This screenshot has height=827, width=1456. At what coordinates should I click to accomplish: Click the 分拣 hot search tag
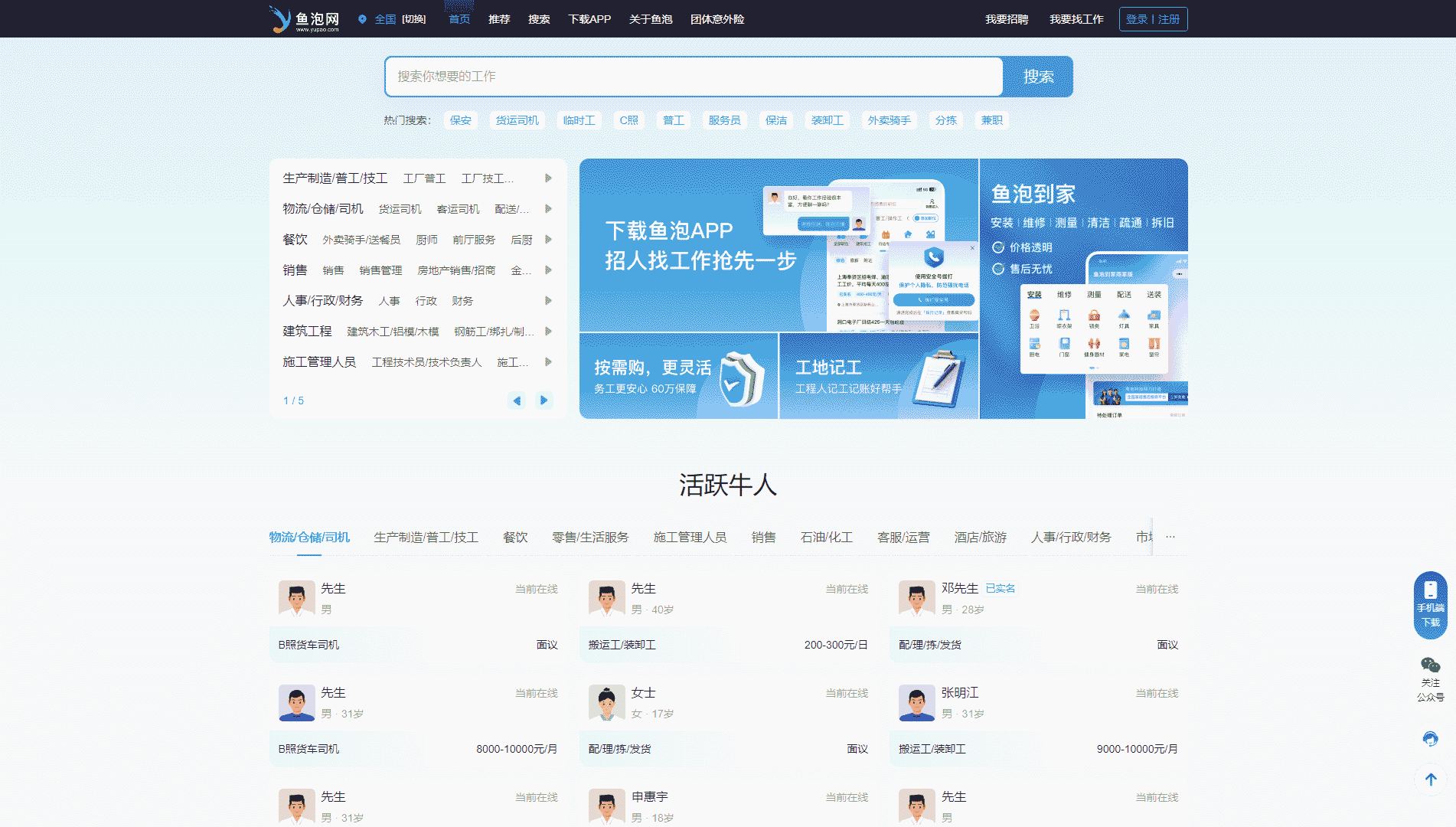(946, 120)
